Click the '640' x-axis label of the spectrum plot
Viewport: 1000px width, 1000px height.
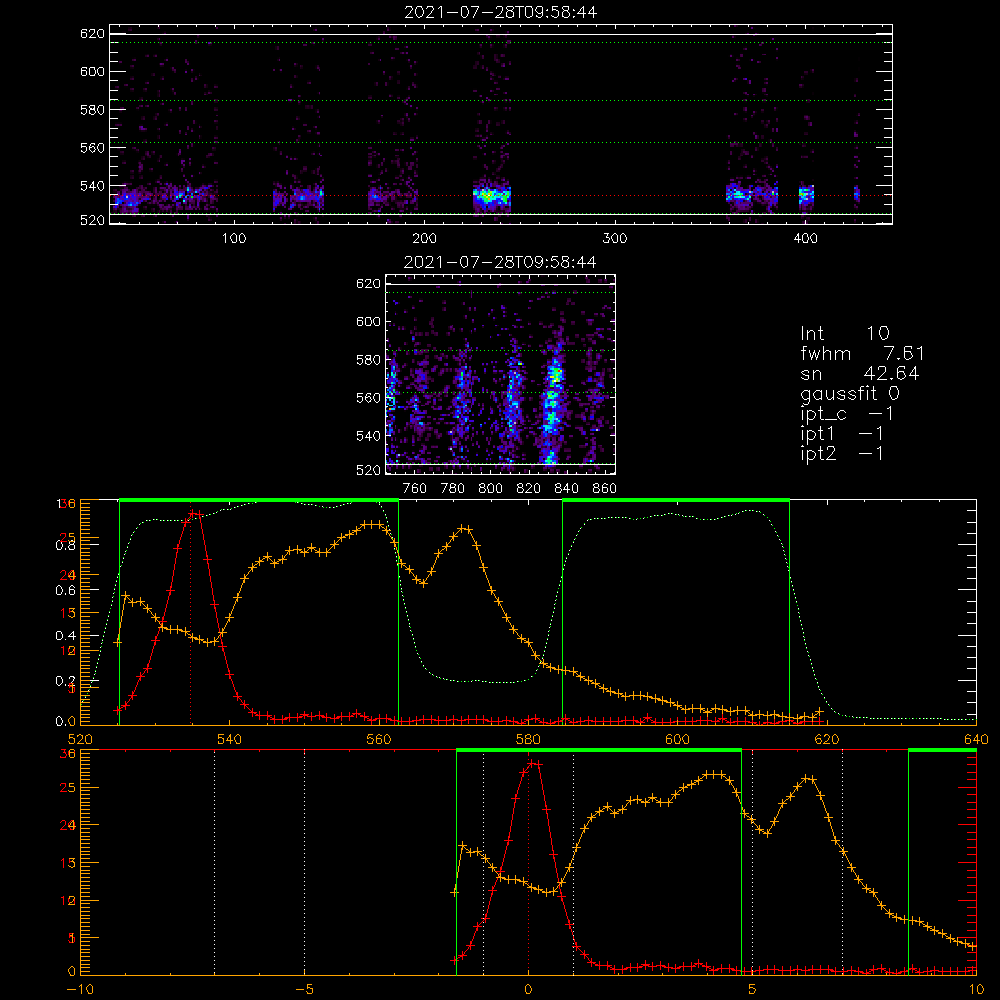coord(976,739)
